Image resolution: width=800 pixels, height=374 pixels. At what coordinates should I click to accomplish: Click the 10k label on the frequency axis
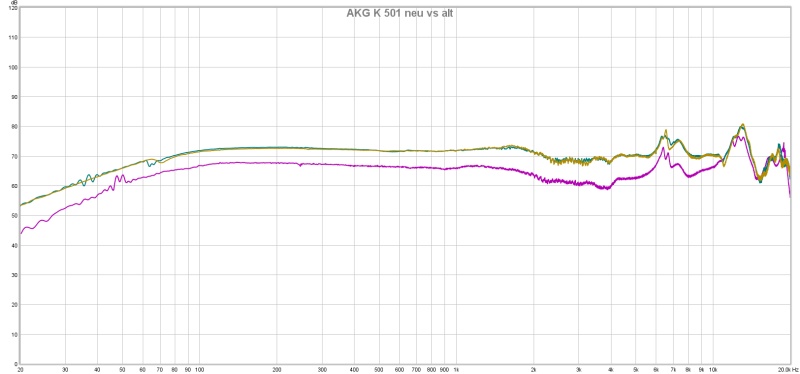713,369
